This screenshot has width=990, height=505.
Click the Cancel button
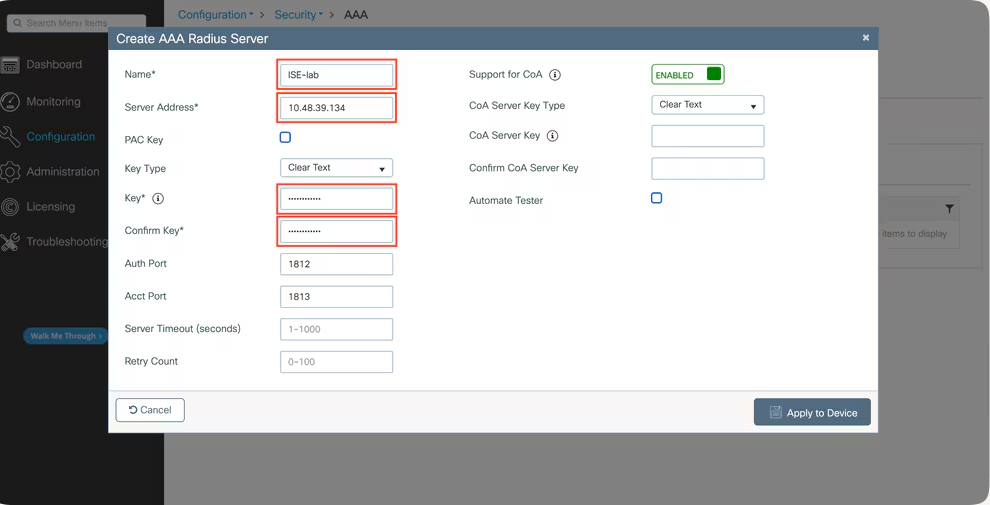[x=150, y=410]
